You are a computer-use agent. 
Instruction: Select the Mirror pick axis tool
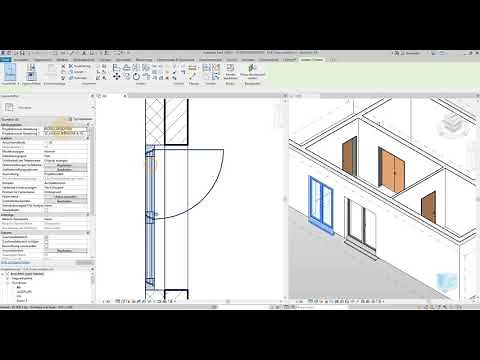136,68
